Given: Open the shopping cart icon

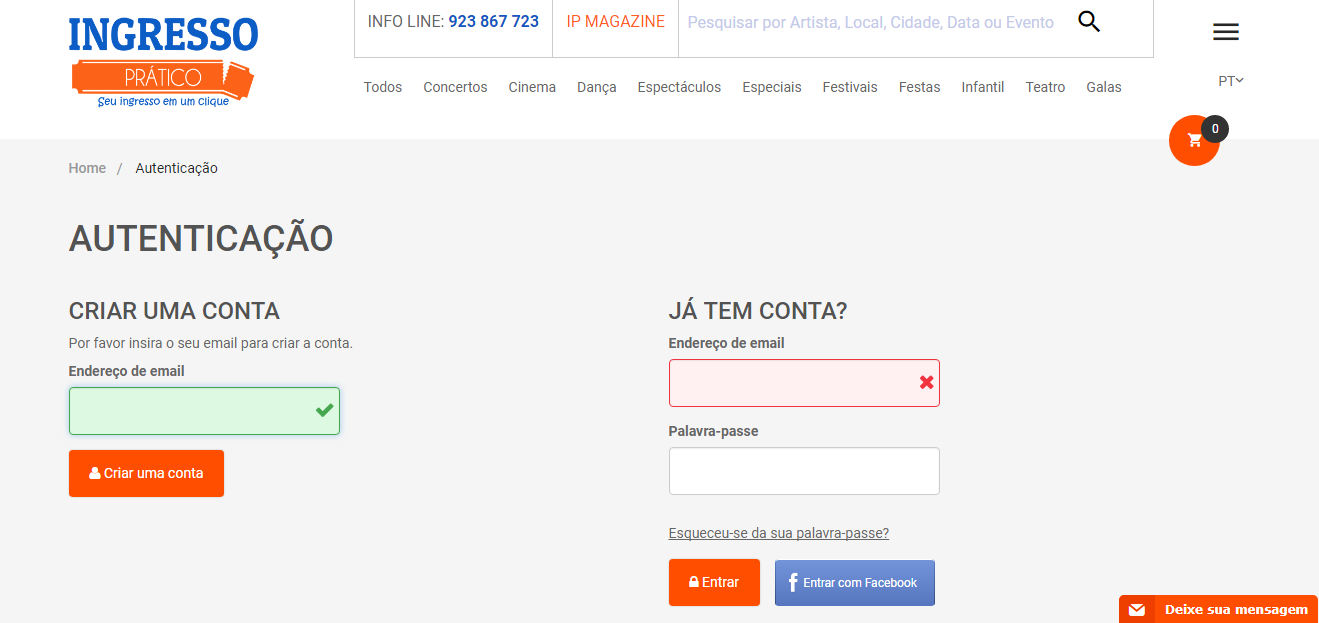Looking at the screenshot, I should coord(1194,140).
